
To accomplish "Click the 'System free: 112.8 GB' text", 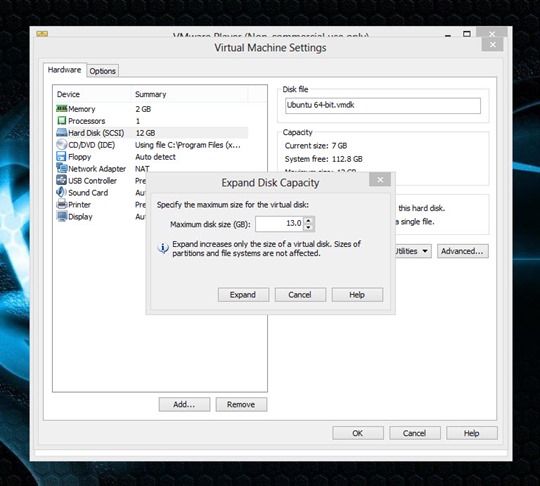I will coord(323,159).
